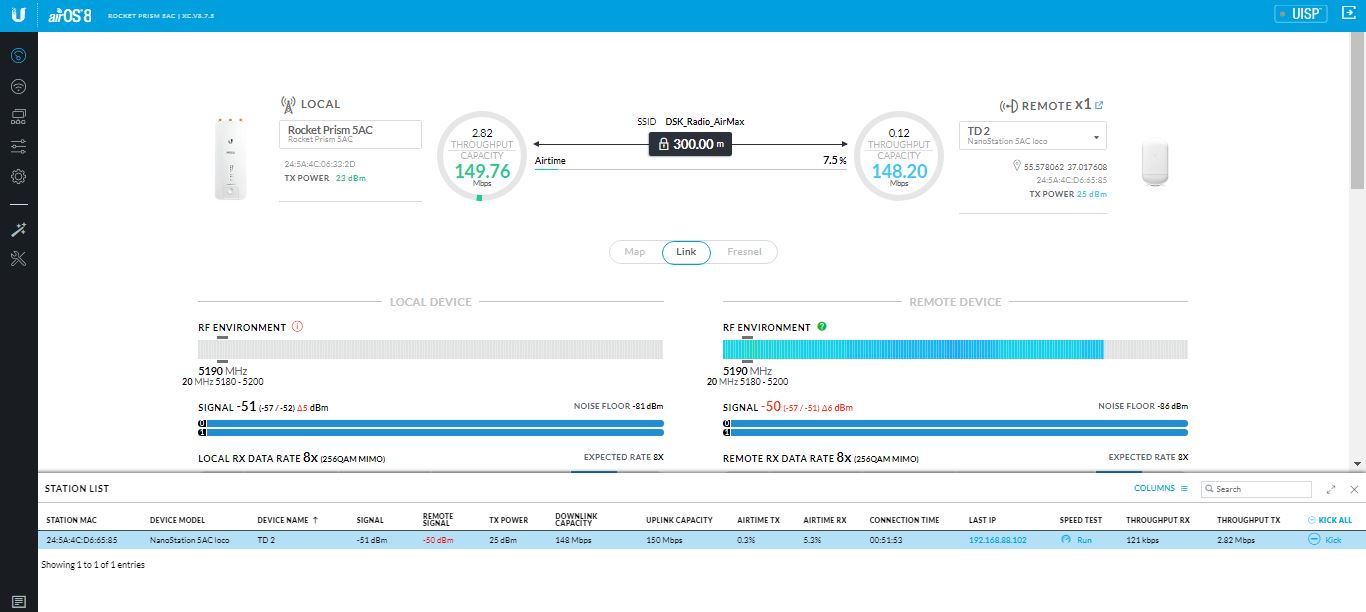Click the 148 Mbps downlink capacity cell
1366x612 pixels.
tap(573, 540)
